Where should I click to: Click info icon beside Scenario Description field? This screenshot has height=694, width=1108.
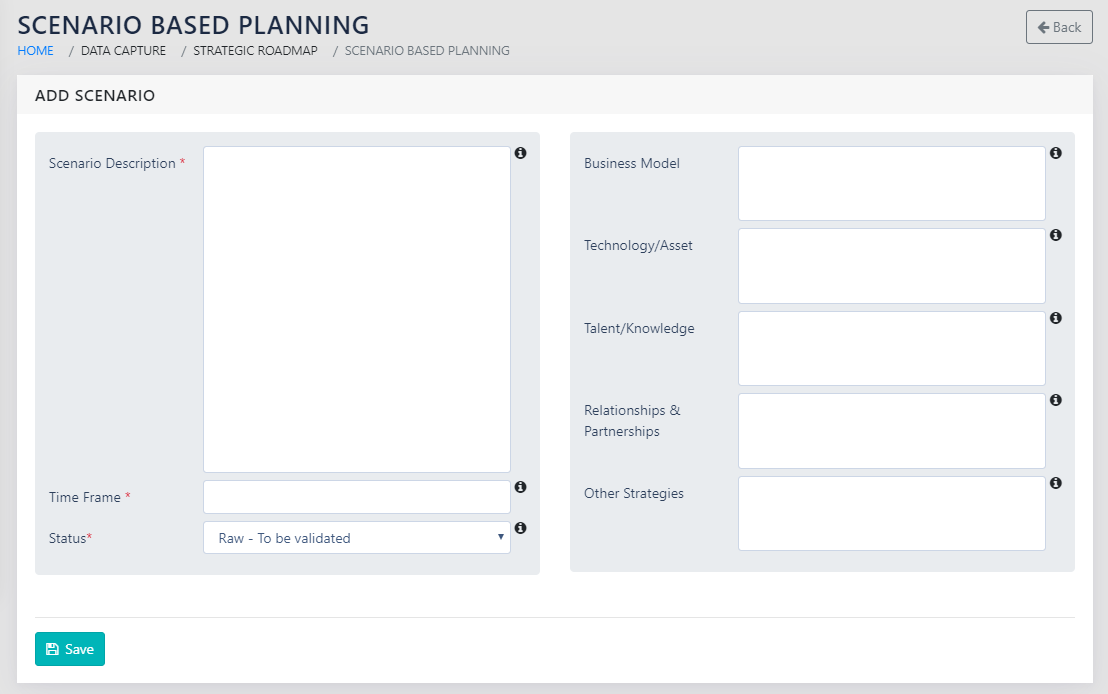(x=520, y=153)
